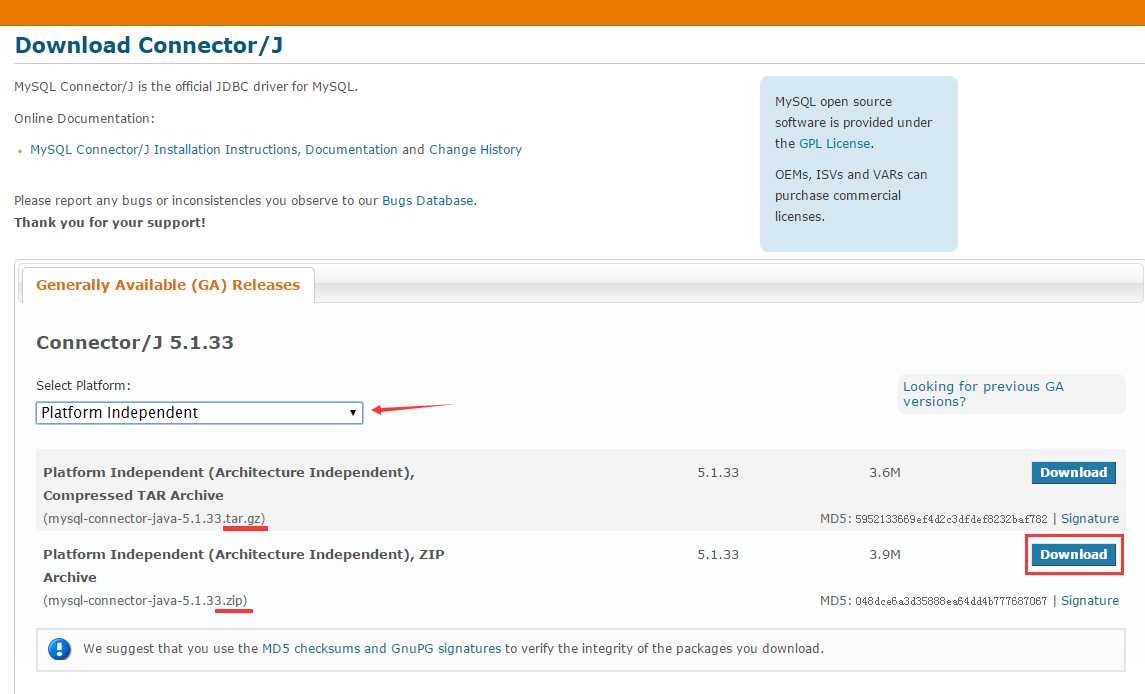Select filename mysql-connector-java-5.1.33.zip text
This screenshot has height=694, width=1145.
pyautogui.click(x=145, y=600)
